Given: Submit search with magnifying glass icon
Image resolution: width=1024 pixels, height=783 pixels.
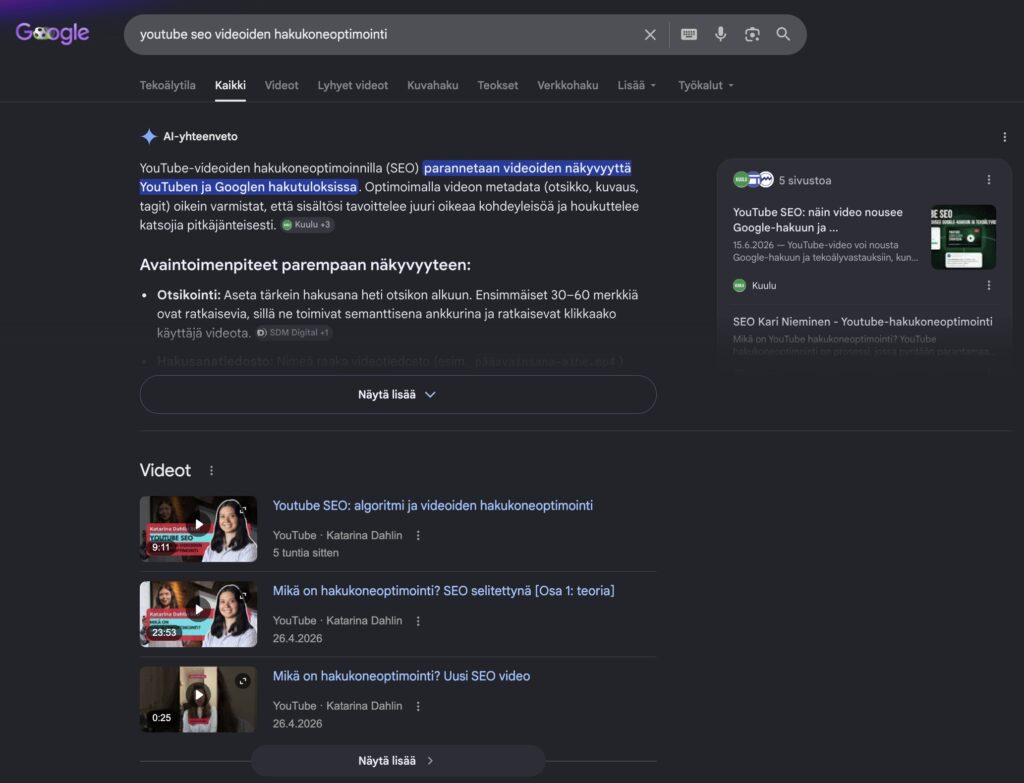Looking at the screenshot, I should [783, 34].
